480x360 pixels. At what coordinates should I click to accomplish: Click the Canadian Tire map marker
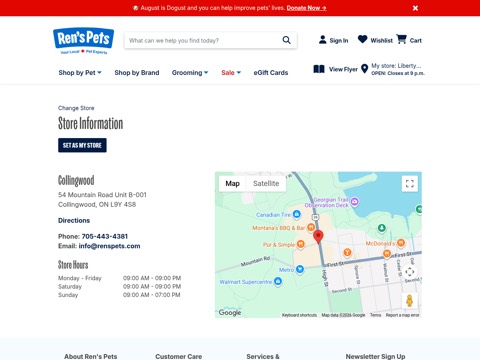[296, 214]
